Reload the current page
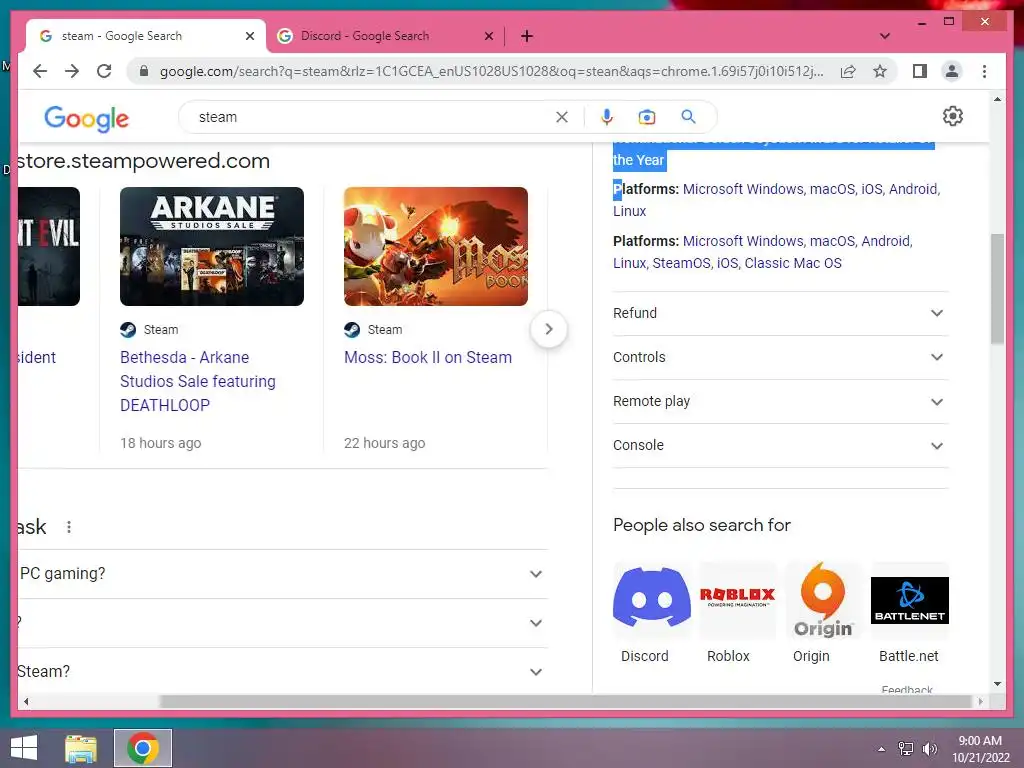Image resolution: width=1024 pixels, height=768 pixels. [104, 71]
